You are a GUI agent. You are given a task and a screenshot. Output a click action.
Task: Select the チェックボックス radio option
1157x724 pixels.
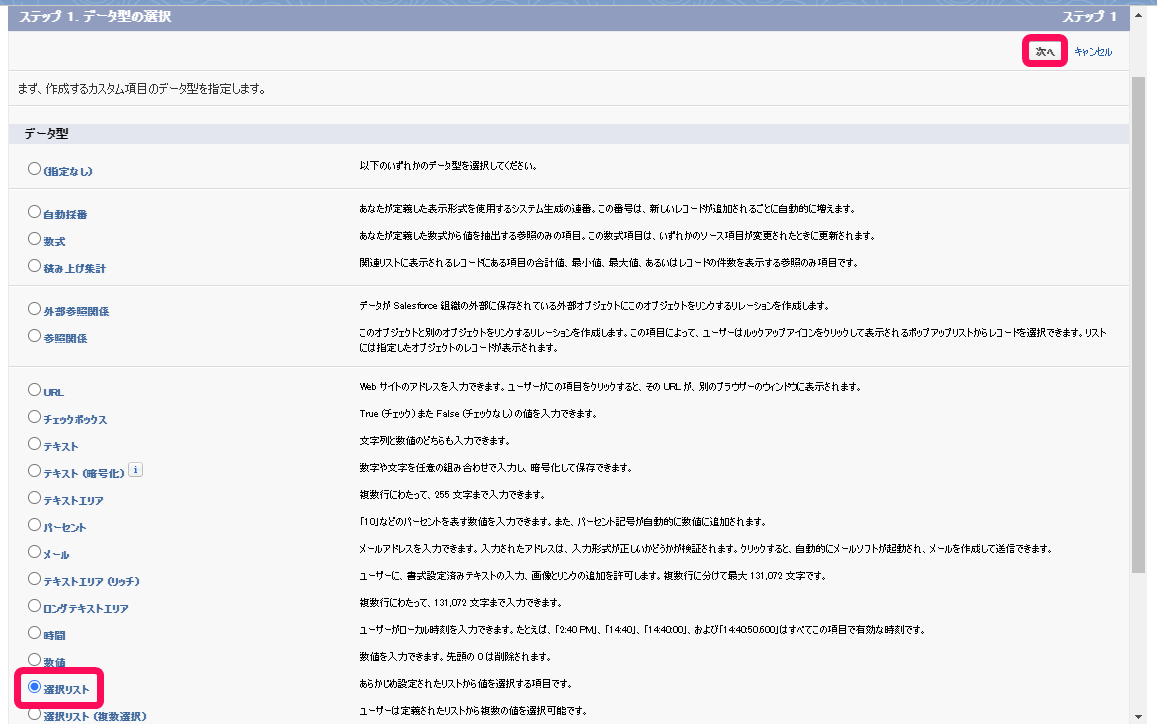click(x=35, y=416)
